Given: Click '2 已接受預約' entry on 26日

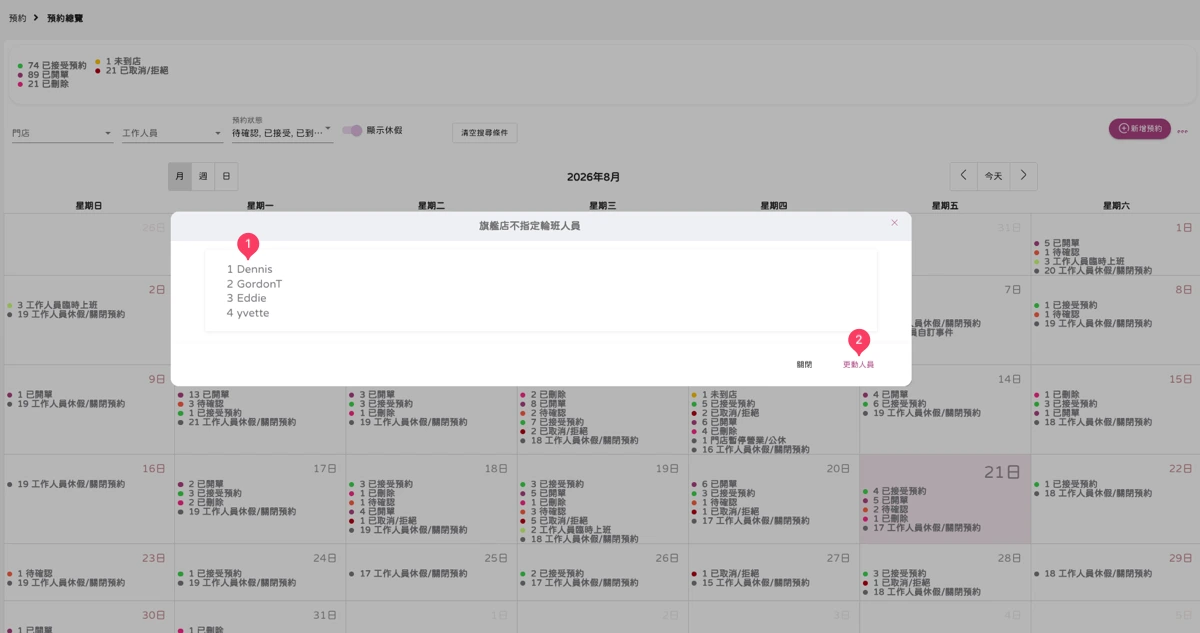Looking at the screenshot, I should [556, 574].
